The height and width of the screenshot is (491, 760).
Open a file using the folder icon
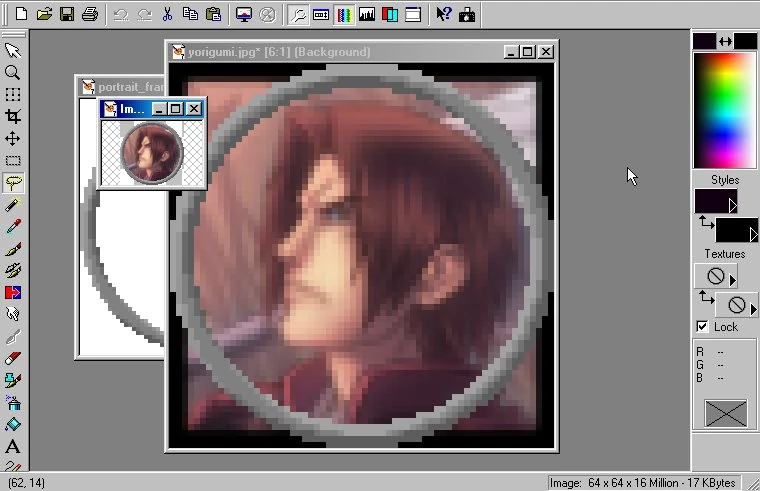click(44, 14)
